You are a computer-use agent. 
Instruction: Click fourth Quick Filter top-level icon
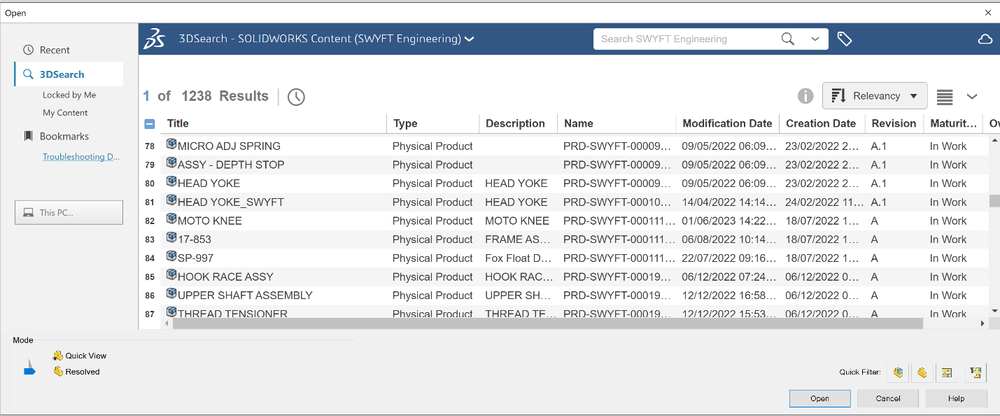pyautogui.click(x=976, y=372)
